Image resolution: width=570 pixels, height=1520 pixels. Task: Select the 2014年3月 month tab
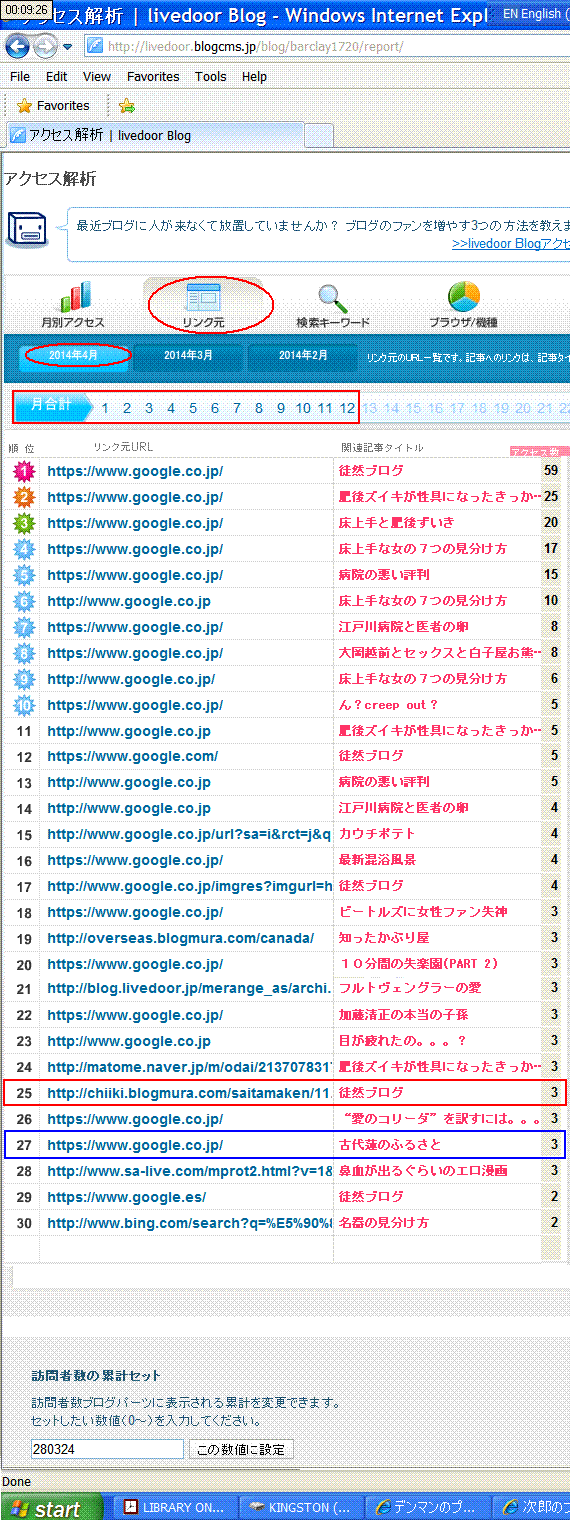(x=188, y=355)
